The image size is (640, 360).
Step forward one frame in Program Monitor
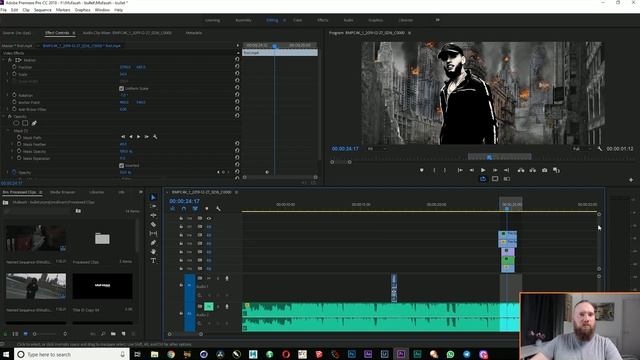pyautogui.click(x=495, y=170)
